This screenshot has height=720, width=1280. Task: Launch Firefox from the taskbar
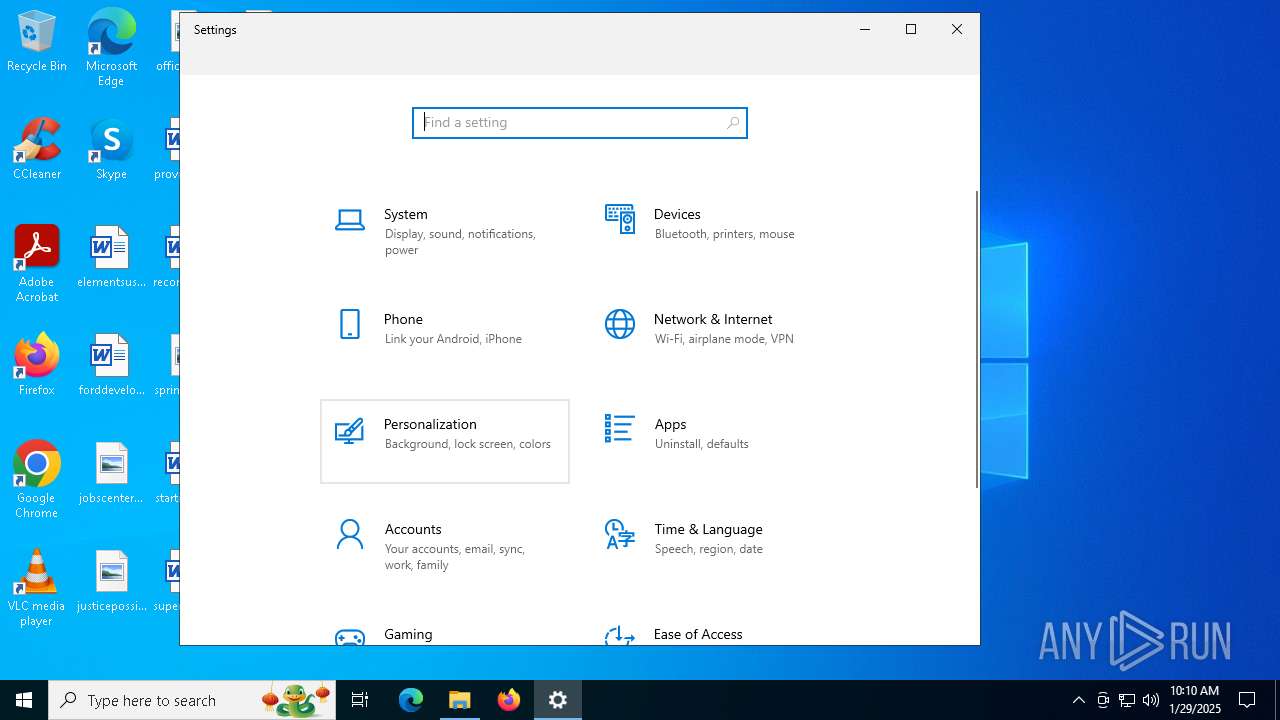(509, 700)
